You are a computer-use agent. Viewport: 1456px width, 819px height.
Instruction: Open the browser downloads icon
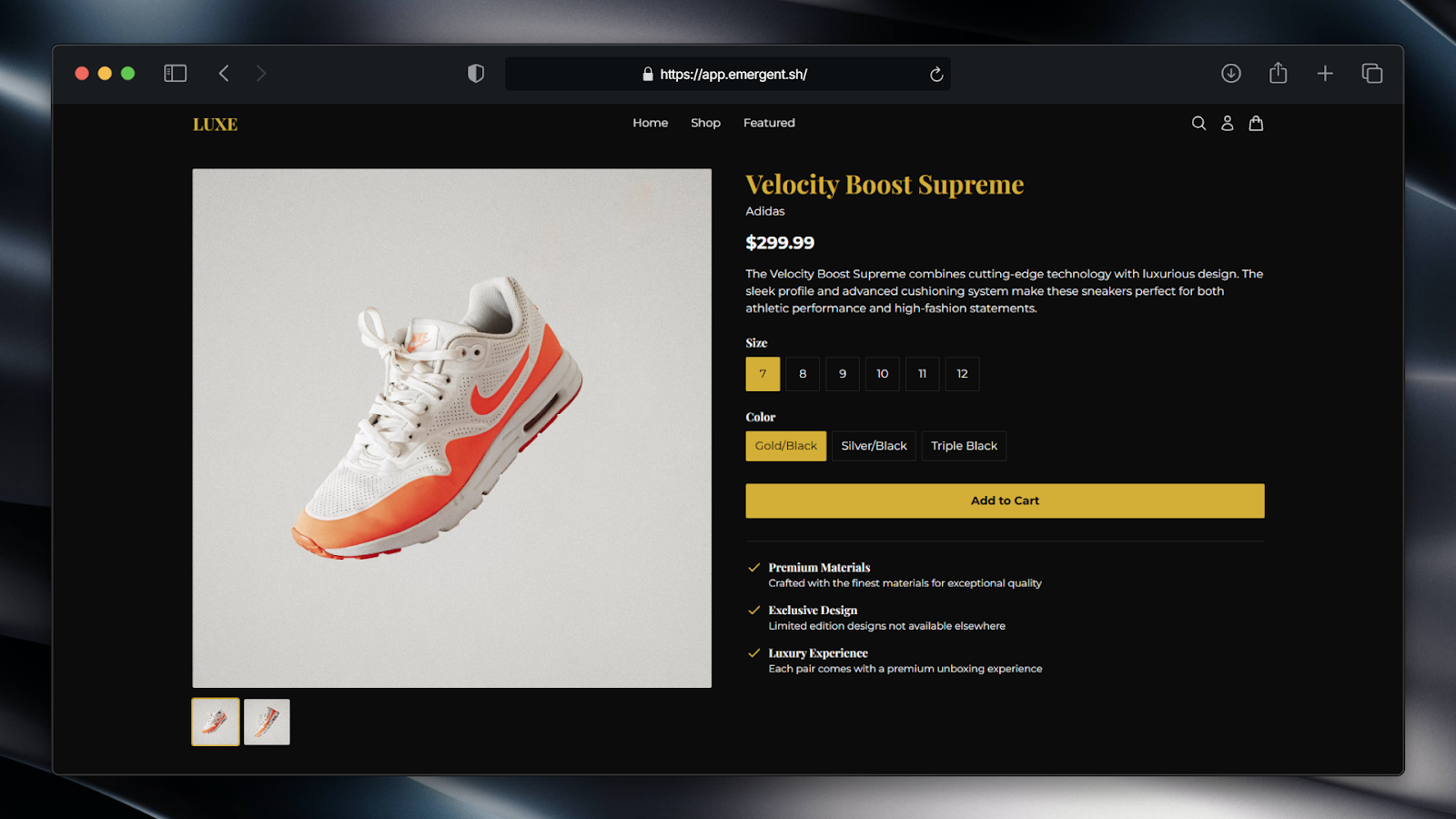(1231, 74)
